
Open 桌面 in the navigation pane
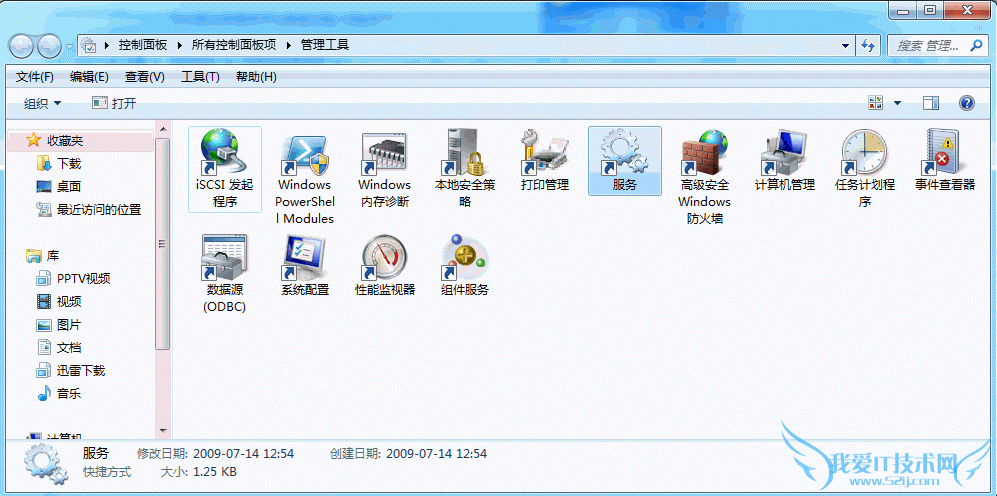point(69,186)
